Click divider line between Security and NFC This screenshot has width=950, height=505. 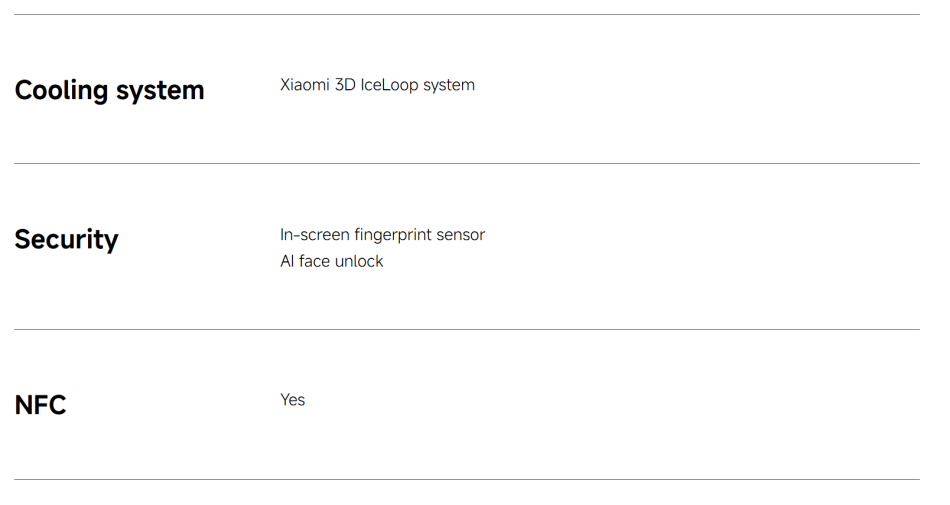coord(467,329)
